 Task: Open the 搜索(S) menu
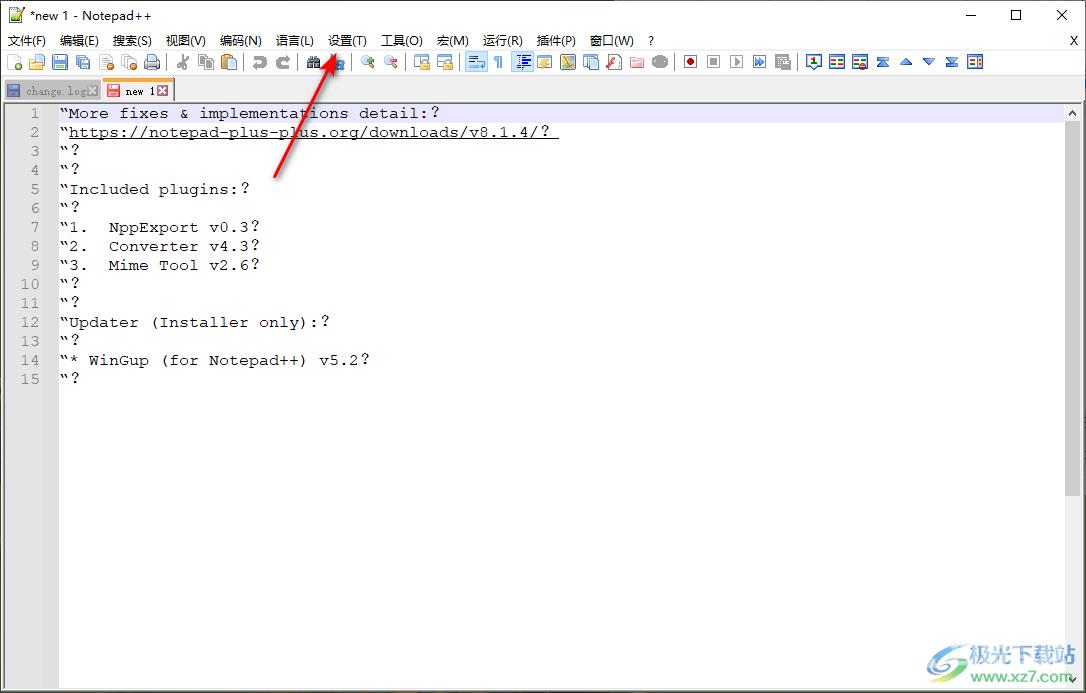pyautogui.click(x=132, y=41)
